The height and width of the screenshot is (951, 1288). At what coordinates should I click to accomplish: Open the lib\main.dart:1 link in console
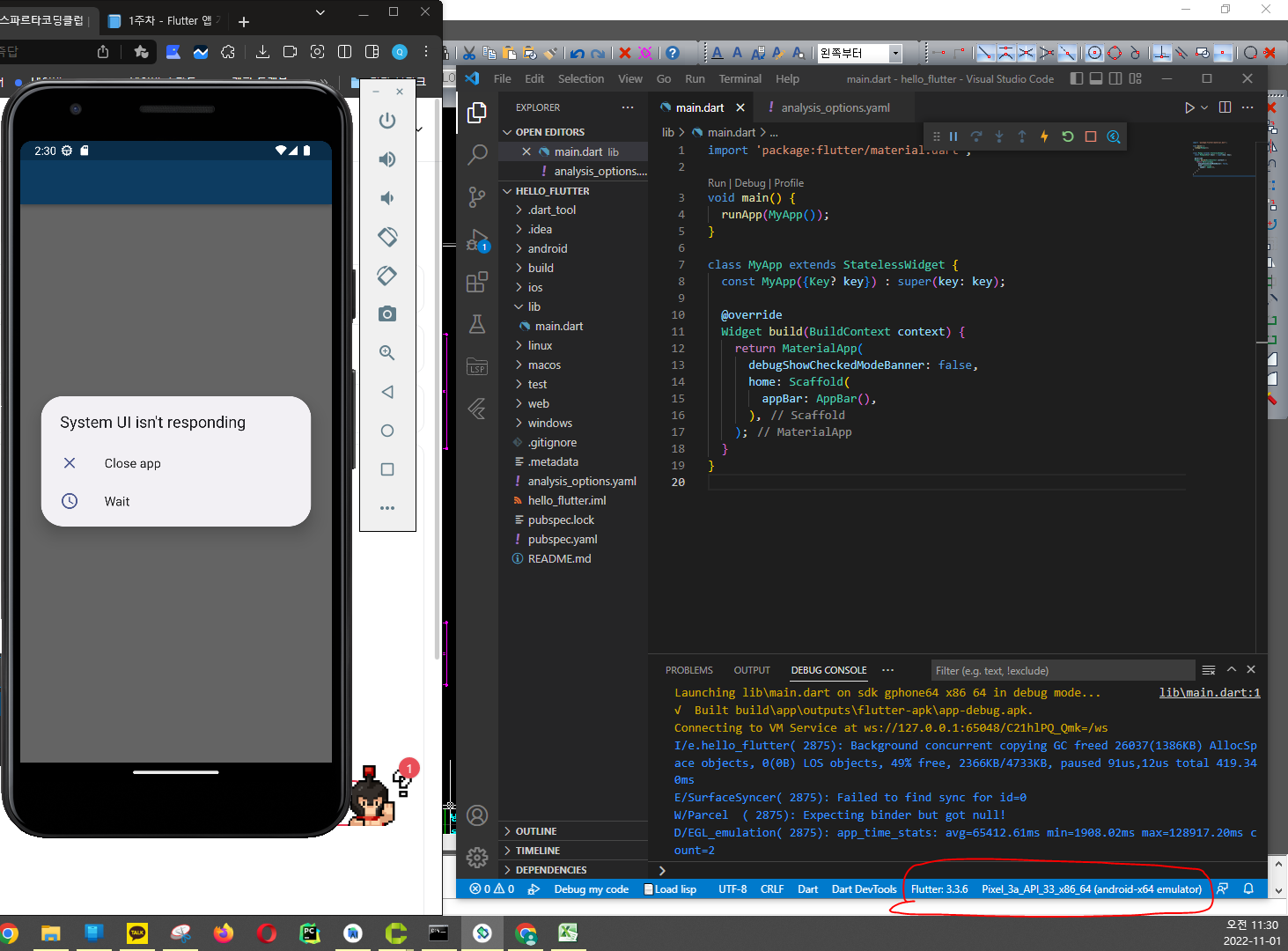(1210, 693)
